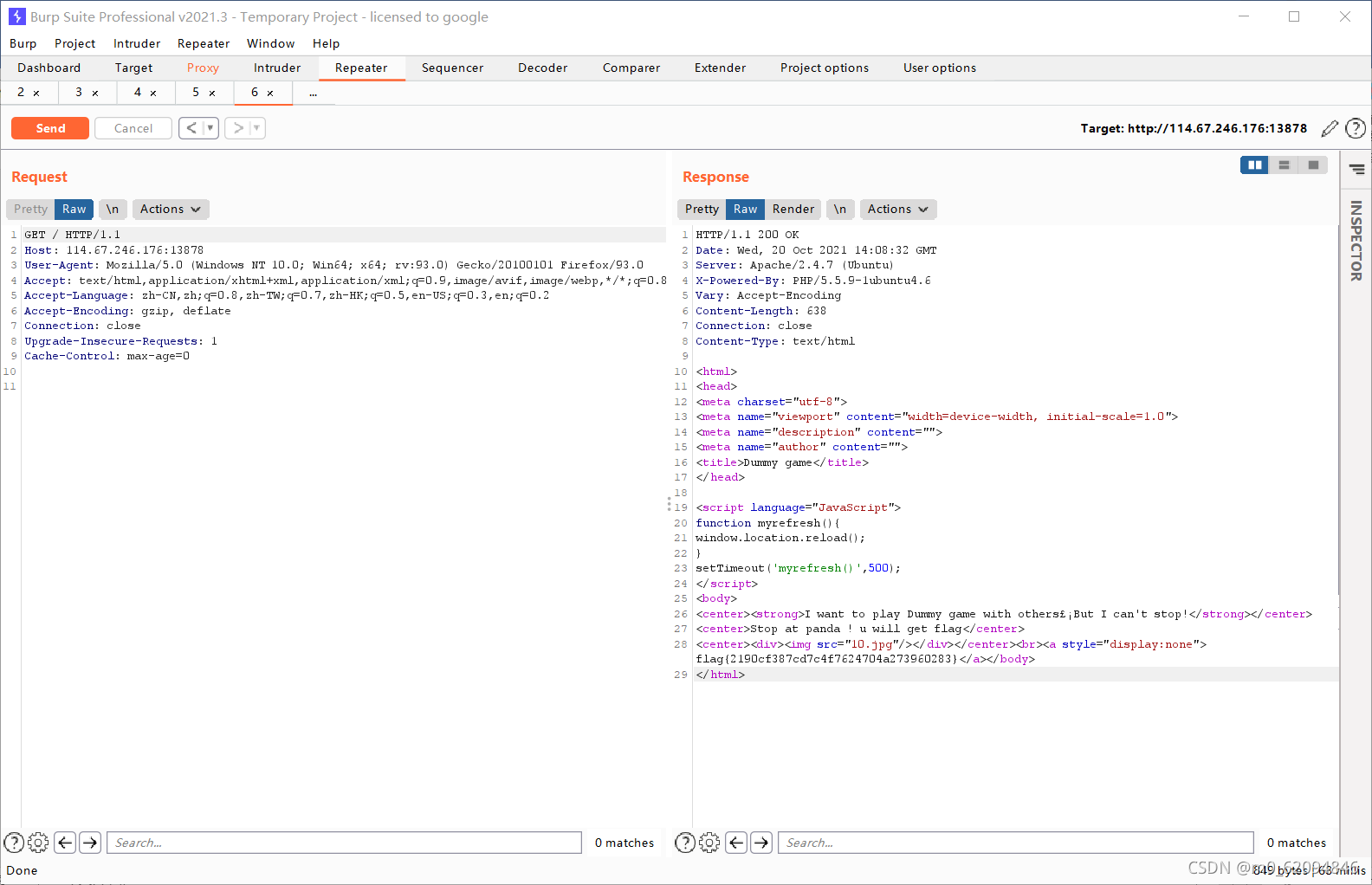Switch to Intruder tool tab
Viewport: 1372px width, 885px height.
(277, 68)
